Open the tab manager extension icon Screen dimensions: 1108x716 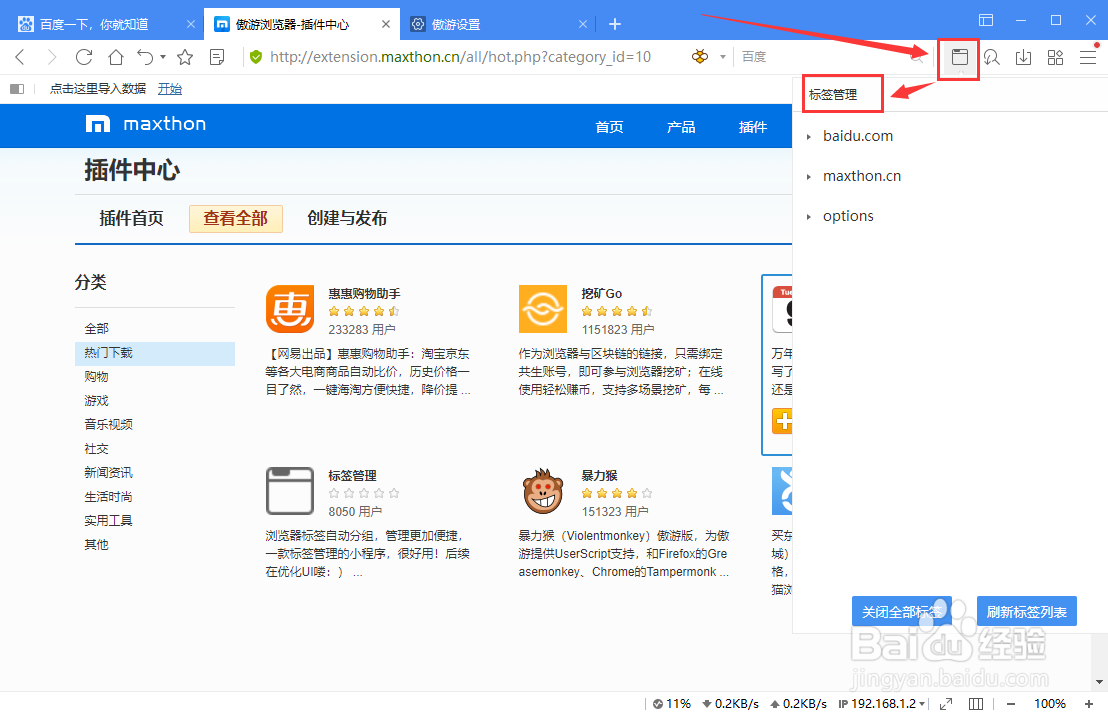(x=959, y=57)
